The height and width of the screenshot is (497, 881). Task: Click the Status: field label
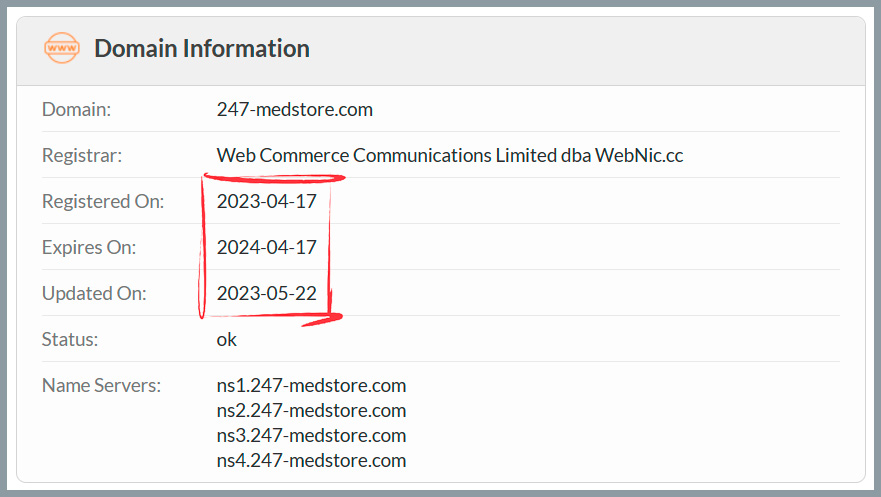point(70,340)
